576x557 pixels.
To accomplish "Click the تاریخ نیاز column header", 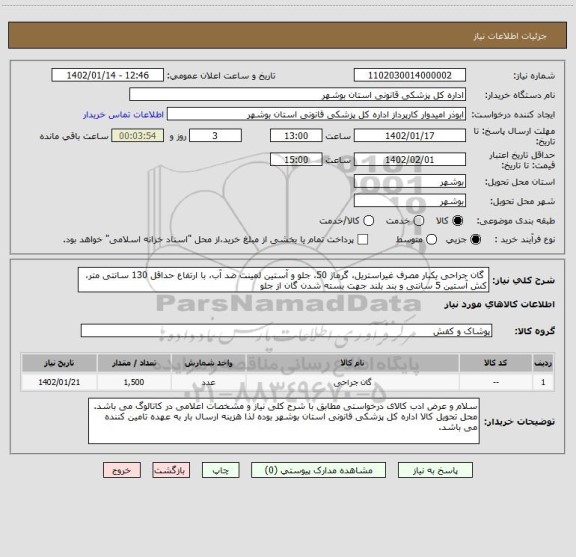I will click(59, 363).
